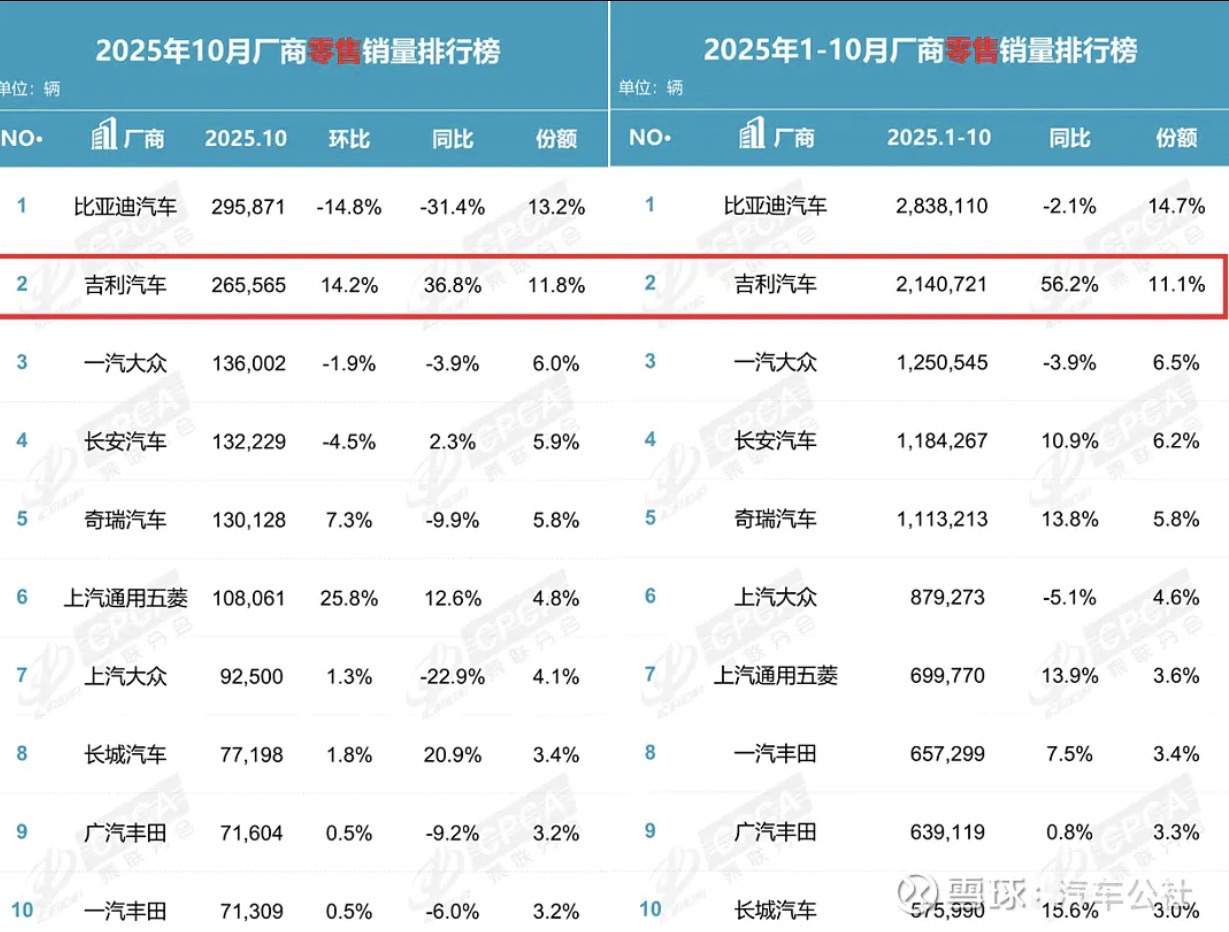The height and width of the screenshot is (932, 1229).
Task: Select 长城汽车 in the October ranking
Action: pyautogui.click(x=126, y=754)
